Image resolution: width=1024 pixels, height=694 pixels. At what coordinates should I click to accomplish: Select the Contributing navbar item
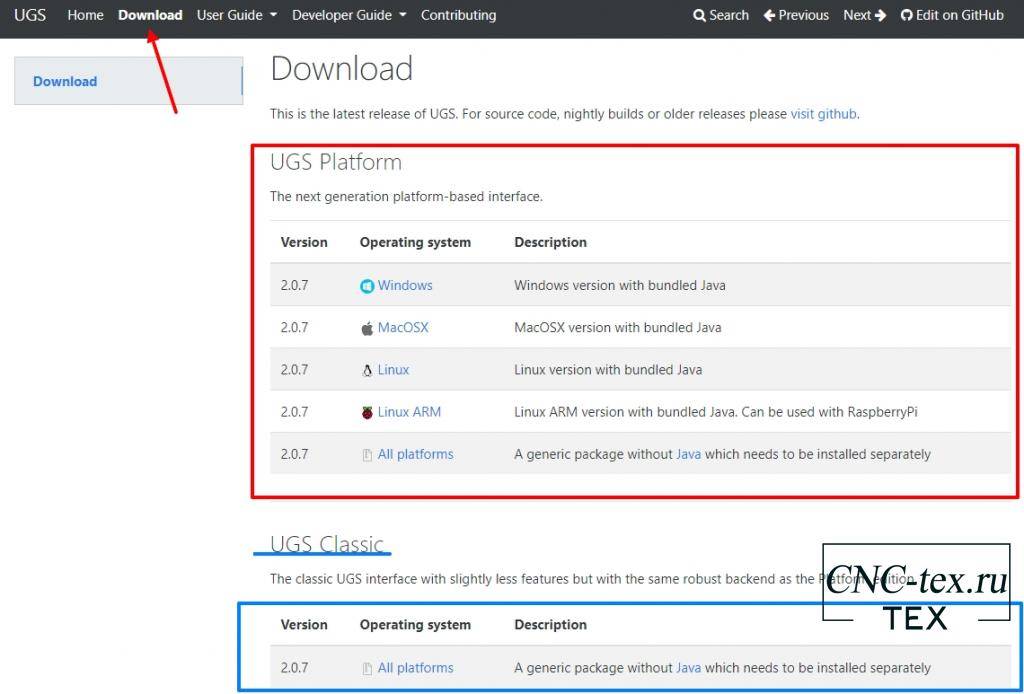458,15
